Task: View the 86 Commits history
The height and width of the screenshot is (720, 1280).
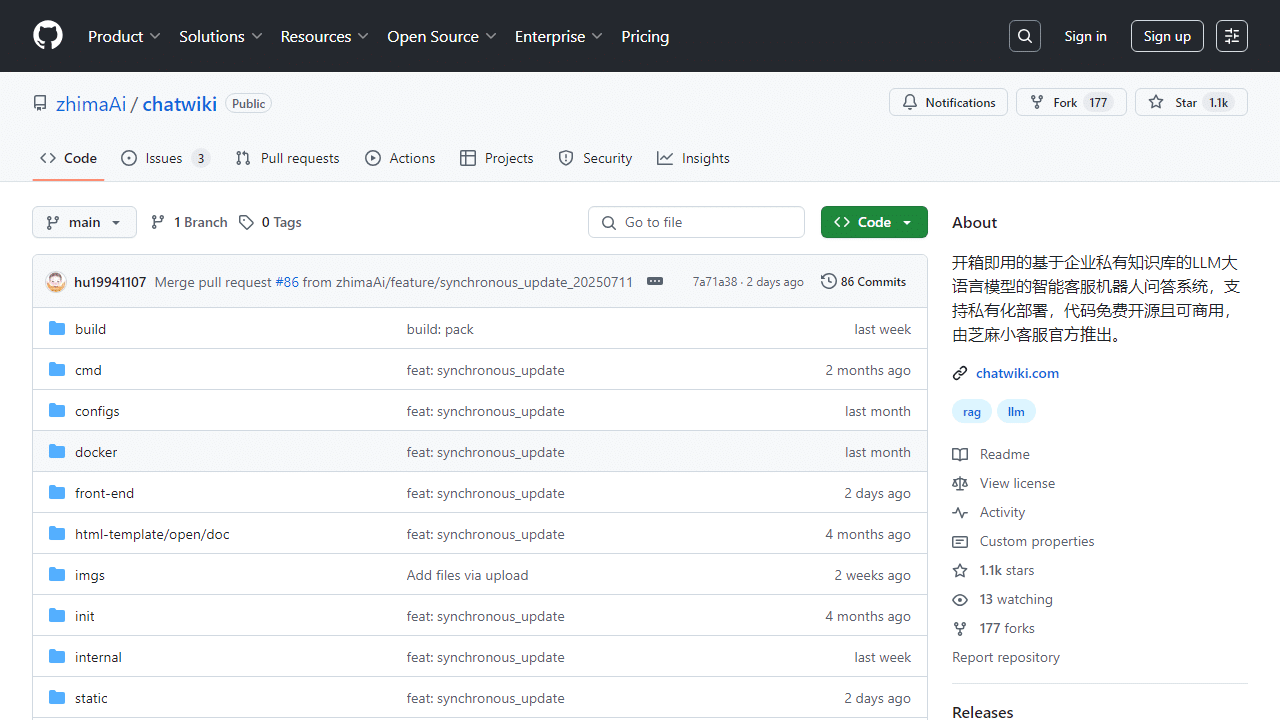Action: click(x=863, y=282)
